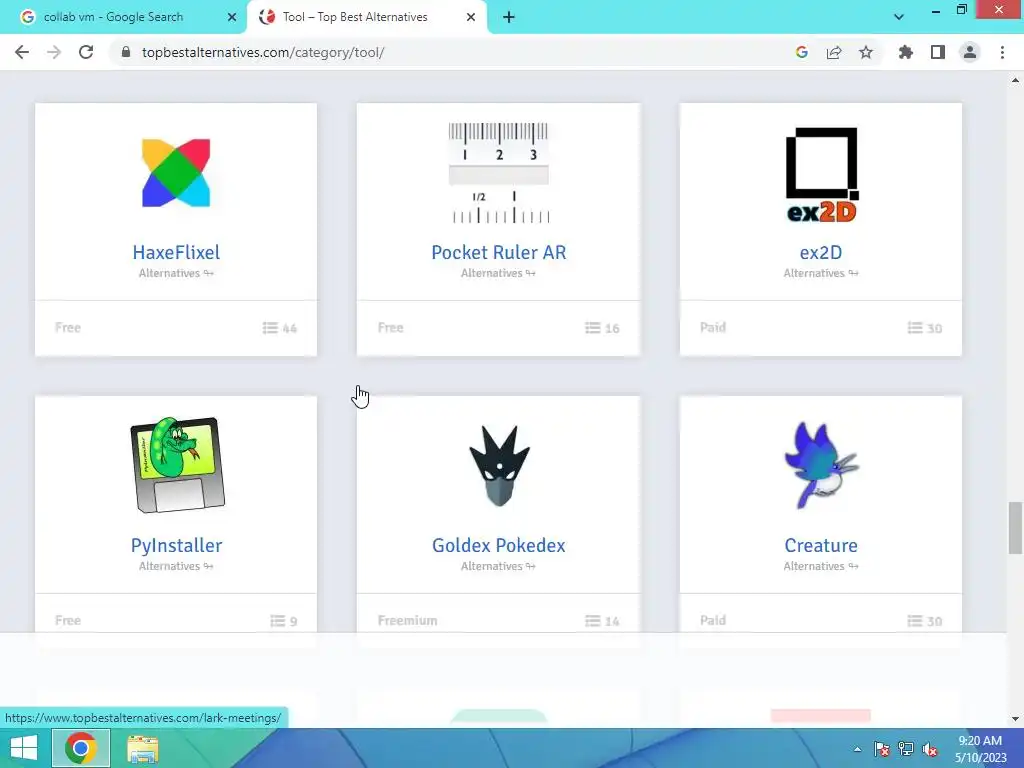This screenshot has width=1024, height=768.
Task: Click the muted volume tray icon
Action: 930,749
